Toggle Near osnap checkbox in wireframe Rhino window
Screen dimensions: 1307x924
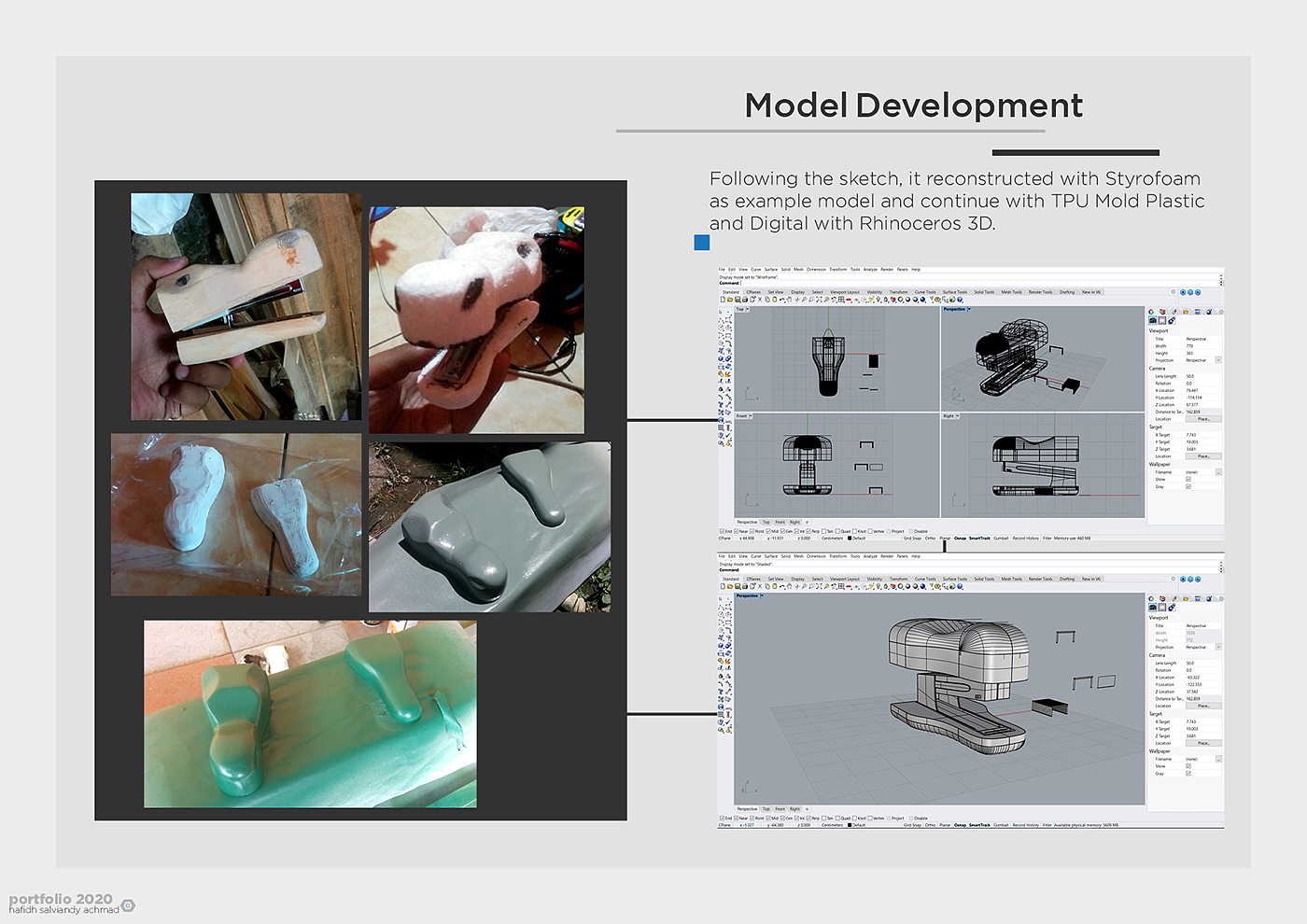pos(738,531)
